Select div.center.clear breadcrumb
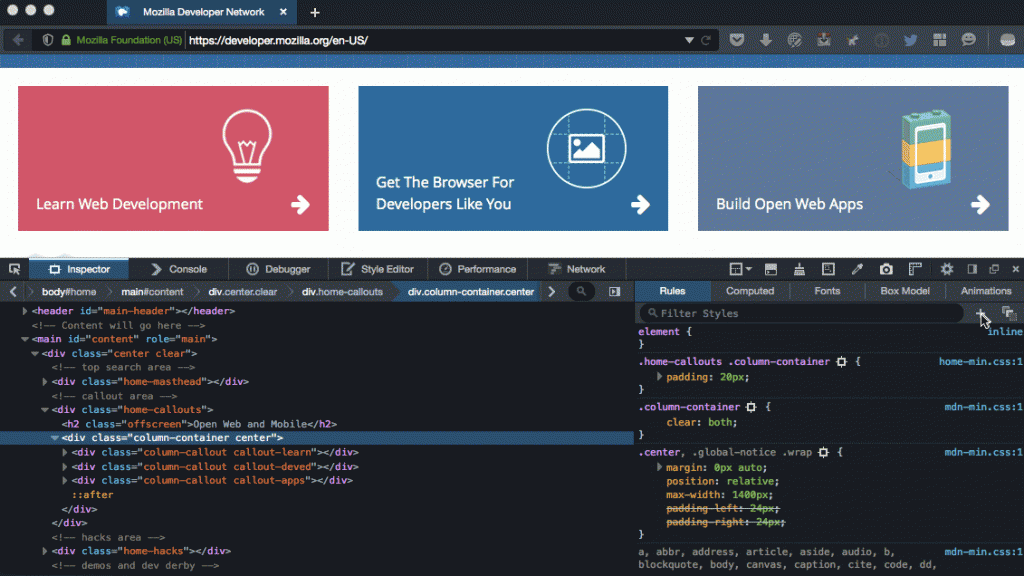This screenshot has width=1024, height=576. [x=242, y=292]
